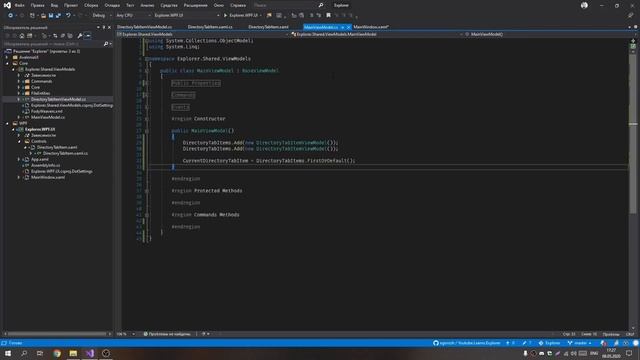Click the Open File toolbar icon
This screenshot has height=360, width=640.
(43, 16)
